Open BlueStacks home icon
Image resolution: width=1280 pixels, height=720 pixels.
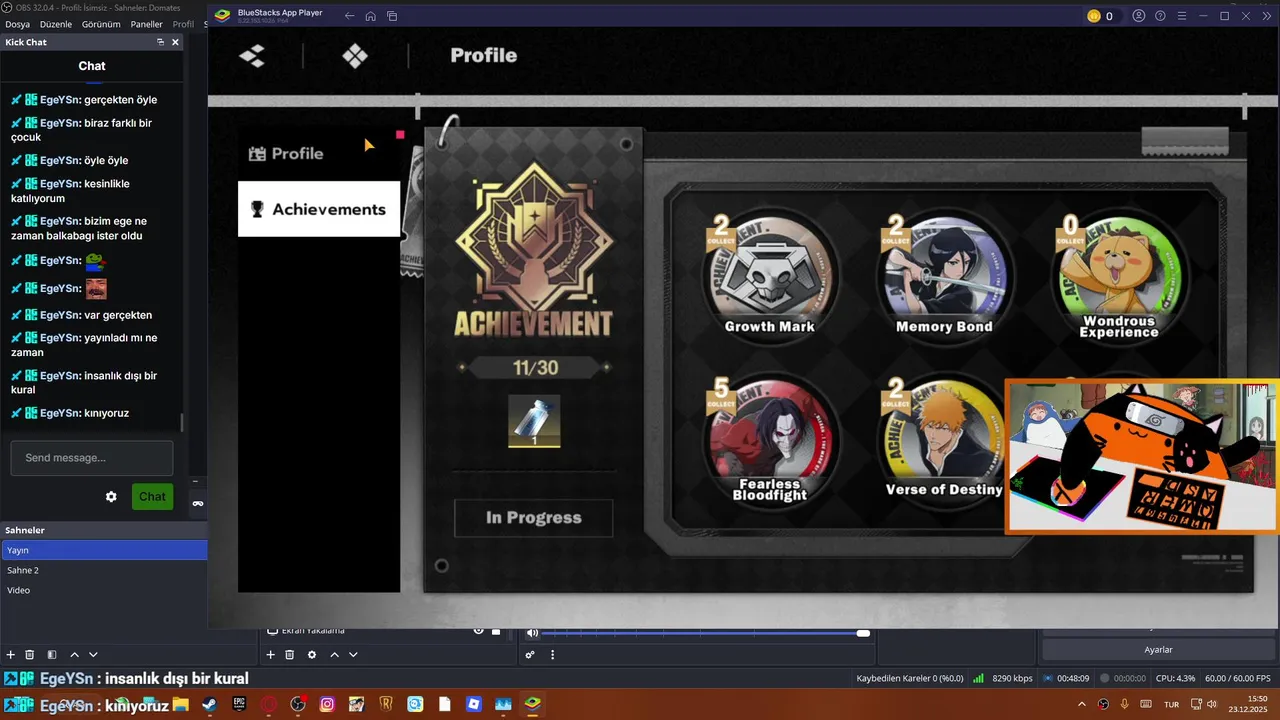[x=370, y=16]
